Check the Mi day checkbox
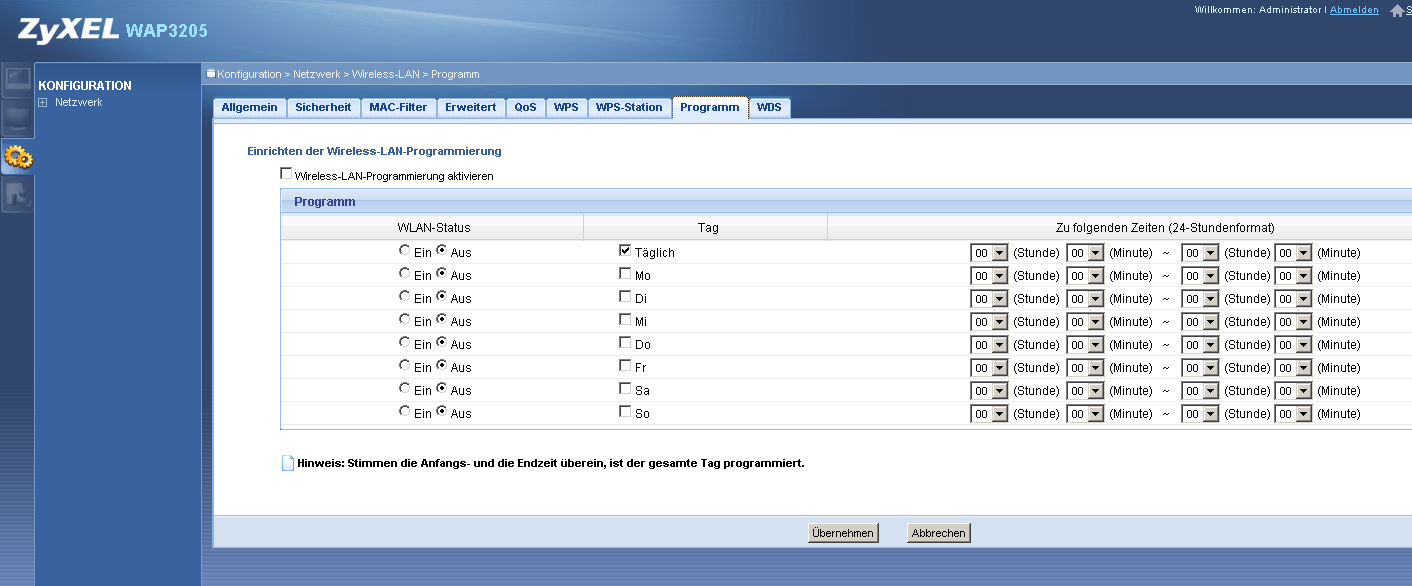The width and height of the screenshot is (1412, 586). pyautogui.click(x=625, y=320)
